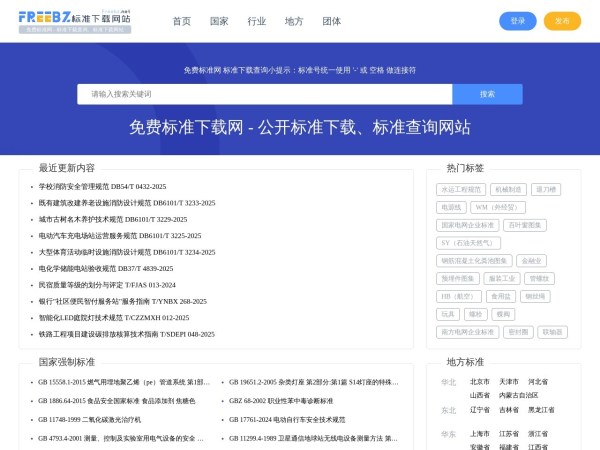
Task: Open the 团体 navigation item
Action: 332,21
